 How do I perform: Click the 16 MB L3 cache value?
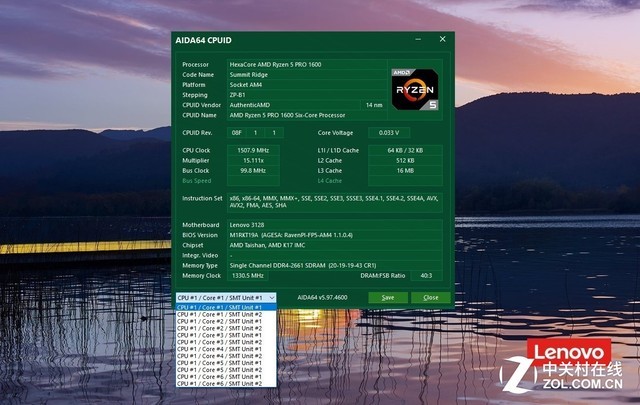405,171
